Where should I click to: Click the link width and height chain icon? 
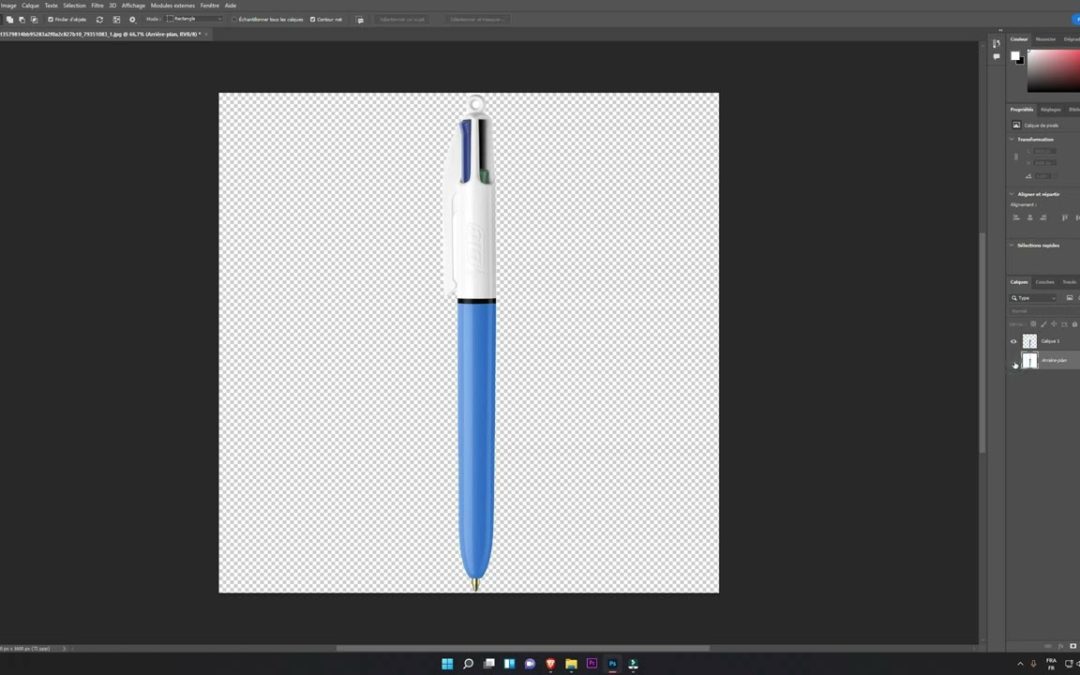[x=1016, y=156]
